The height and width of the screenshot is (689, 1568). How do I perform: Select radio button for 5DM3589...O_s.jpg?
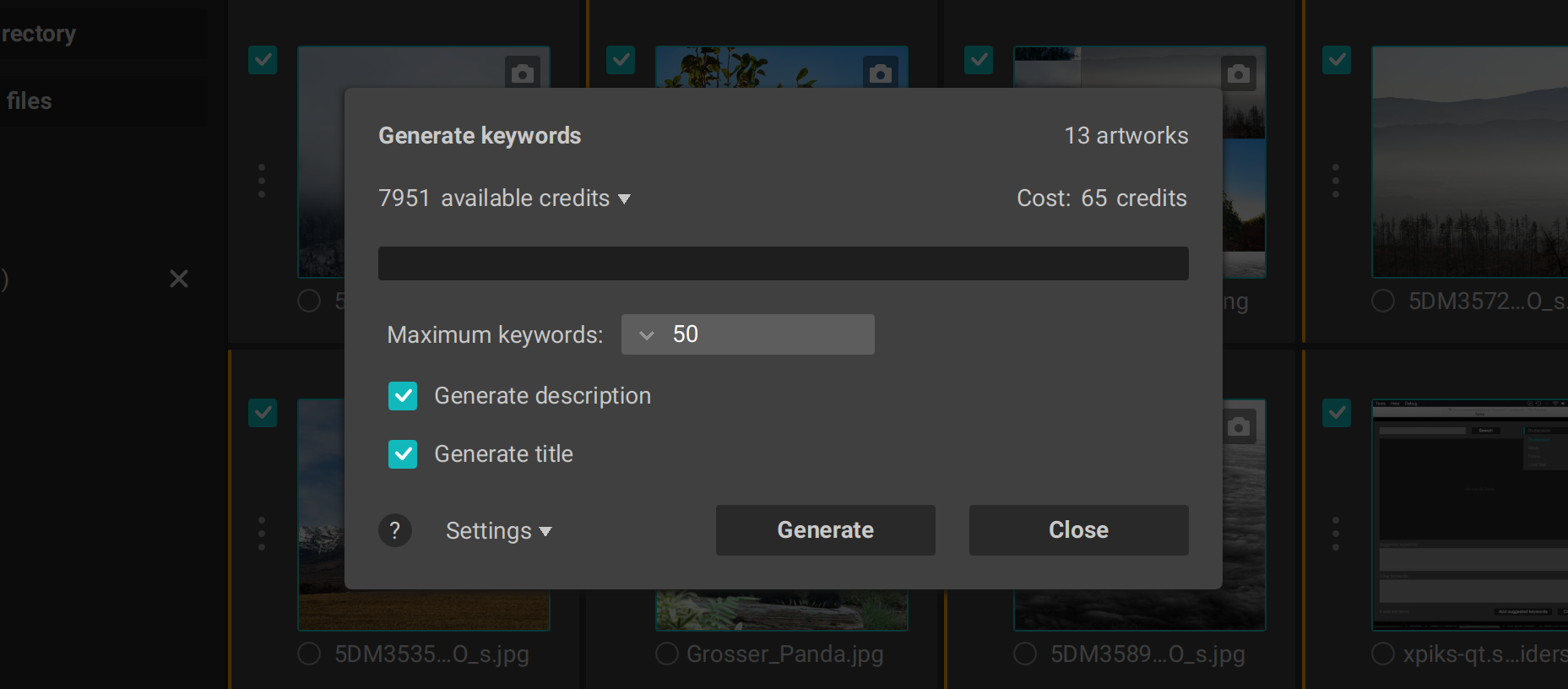[x=1025, y=654]
